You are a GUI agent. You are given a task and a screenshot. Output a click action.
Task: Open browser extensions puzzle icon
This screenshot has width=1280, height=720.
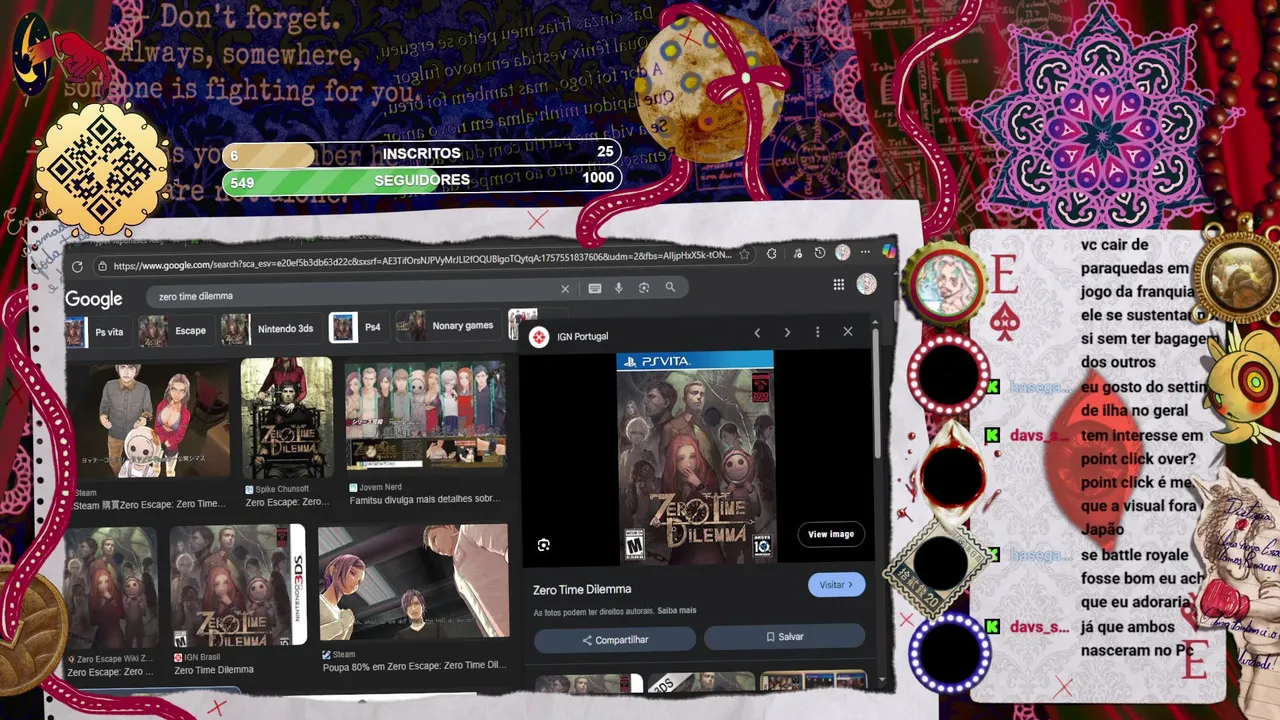pyautogui.click(x=771, y=254)
